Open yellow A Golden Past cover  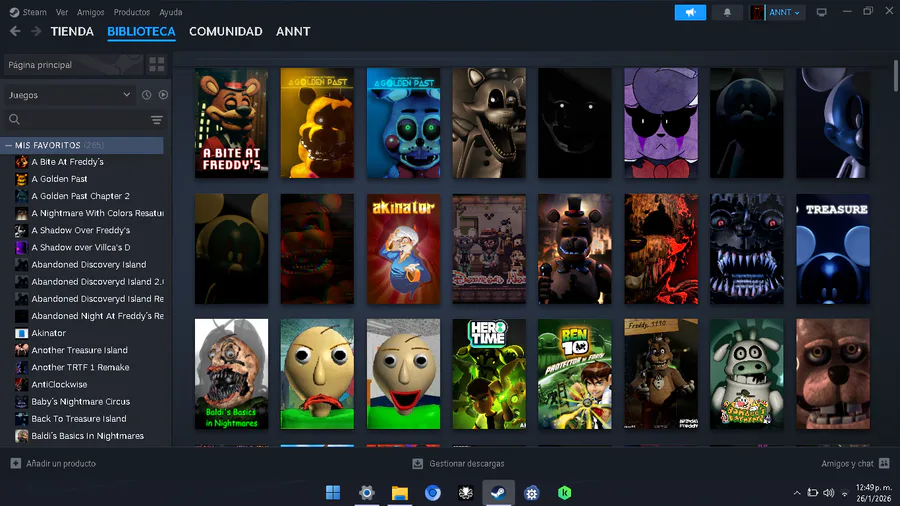click(x=317, y=123)
